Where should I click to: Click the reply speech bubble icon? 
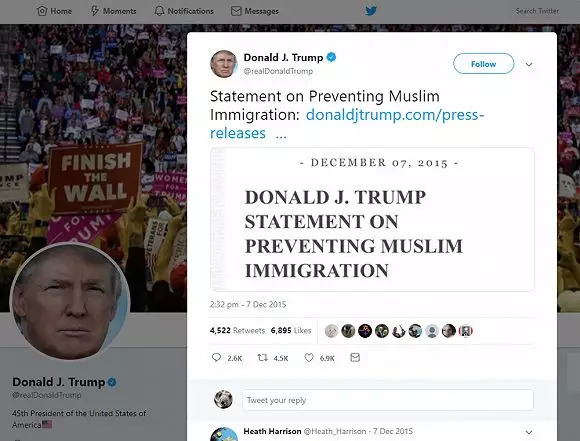[216, 357]
